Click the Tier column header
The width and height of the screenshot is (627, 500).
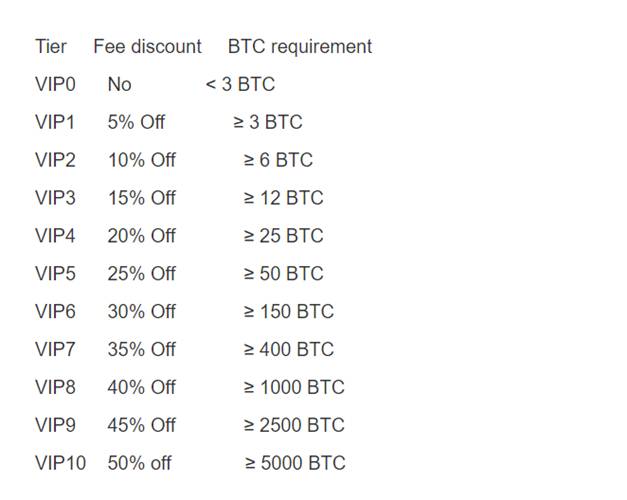click(x=51, y=46)
